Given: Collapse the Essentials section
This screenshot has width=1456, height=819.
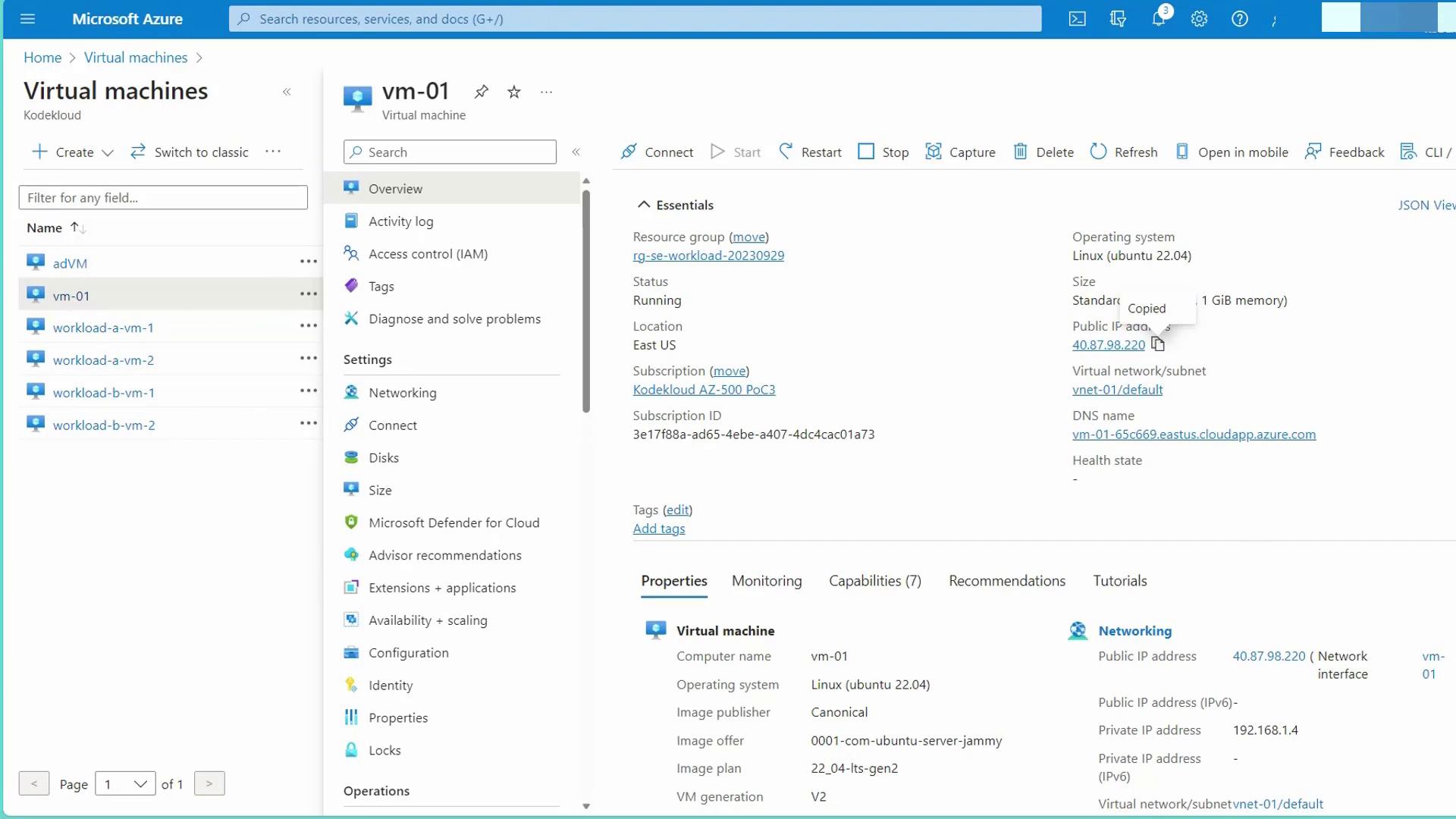Looking at the screenshot, I should (x=644, y=205).
